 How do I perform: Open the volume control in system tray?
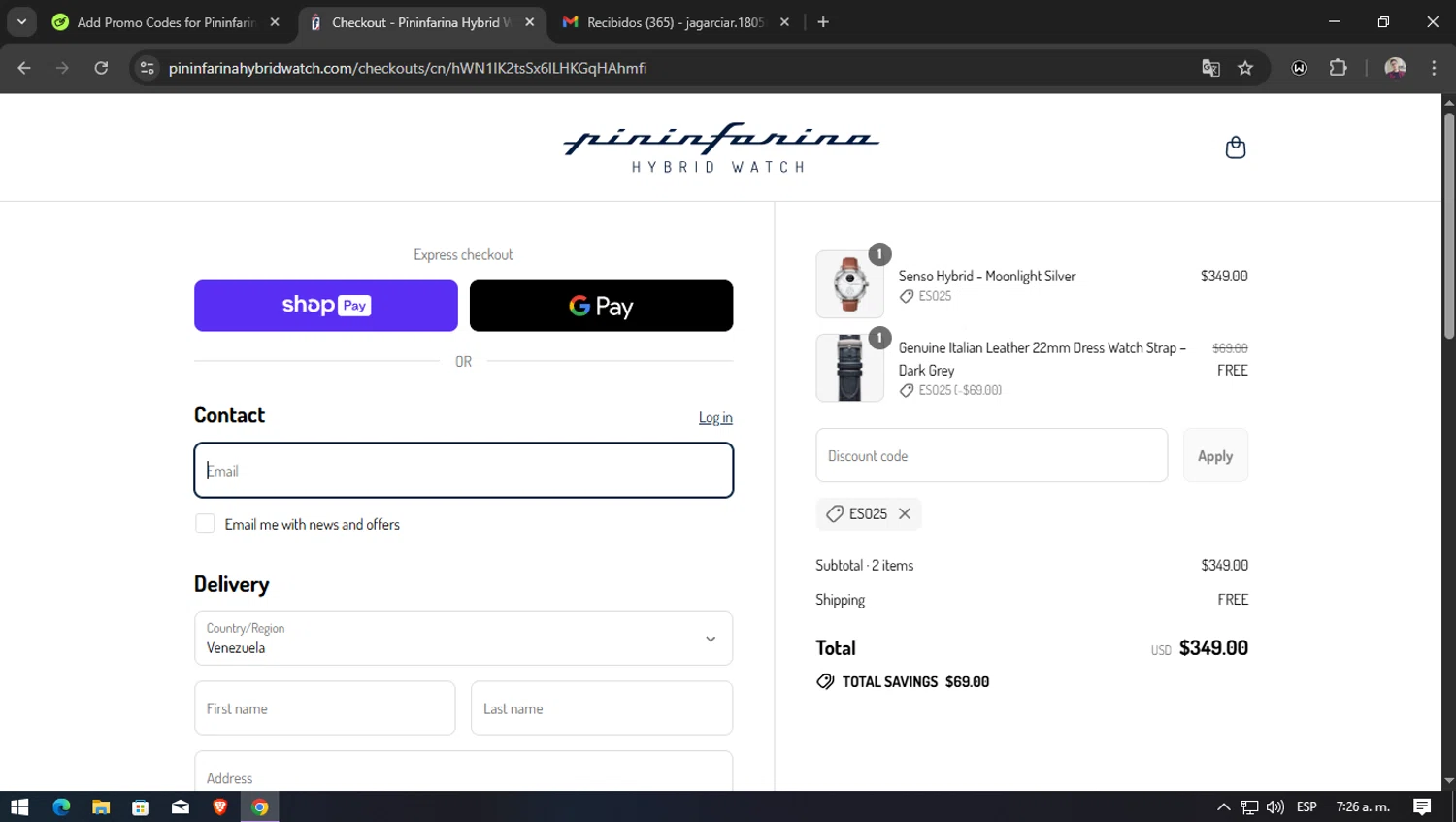(1275, 806)
